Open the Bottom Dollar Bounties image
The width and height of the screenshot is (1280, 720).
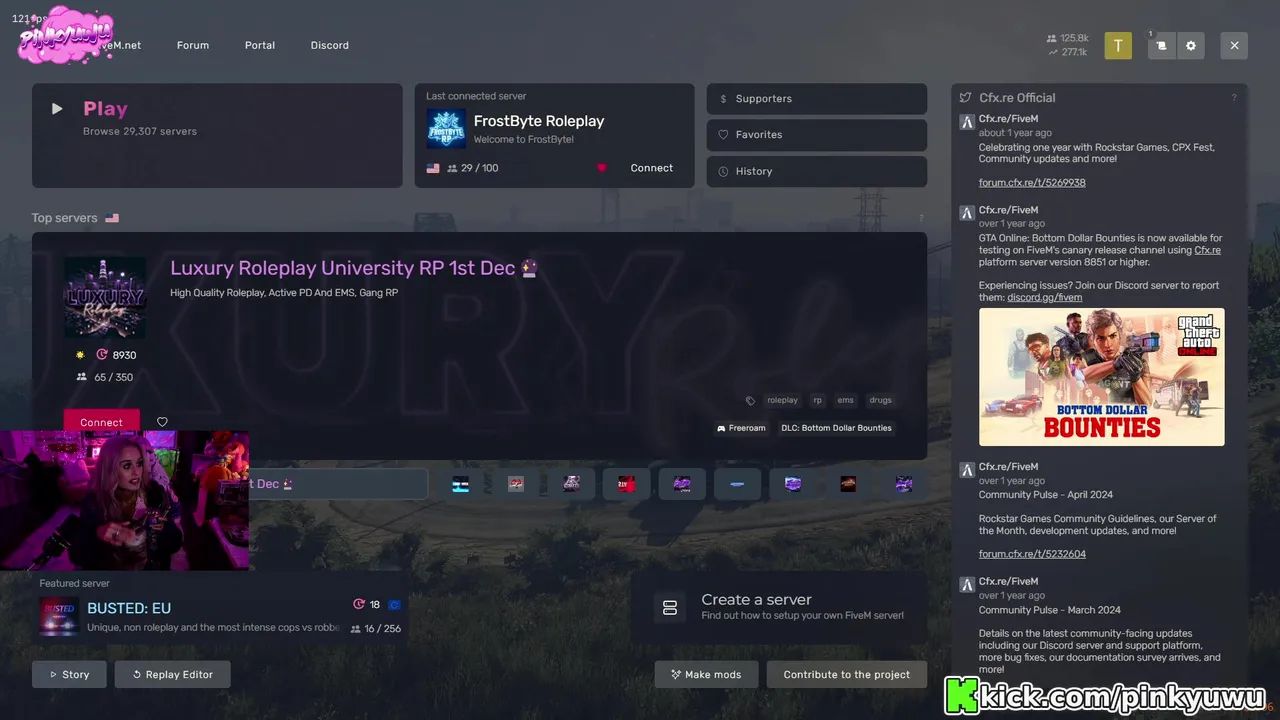1101,377
